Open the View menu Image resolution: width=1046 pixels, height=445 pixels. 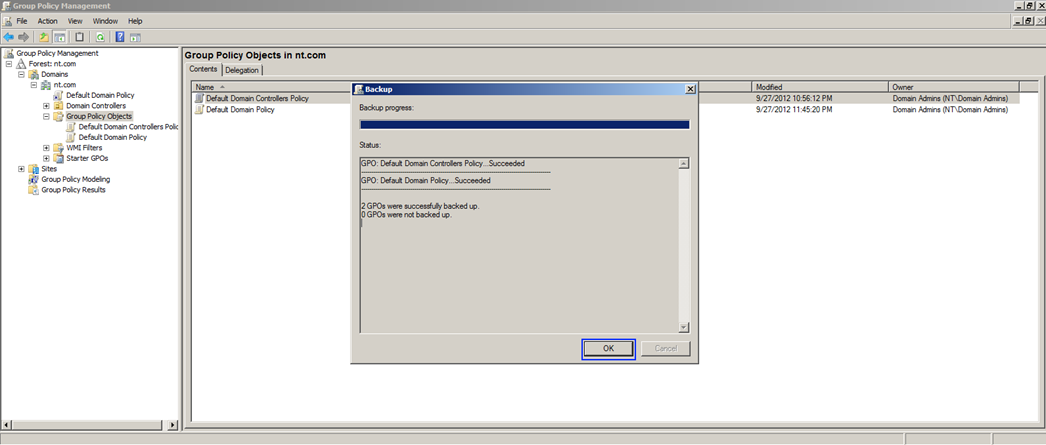tap(75, 21)
